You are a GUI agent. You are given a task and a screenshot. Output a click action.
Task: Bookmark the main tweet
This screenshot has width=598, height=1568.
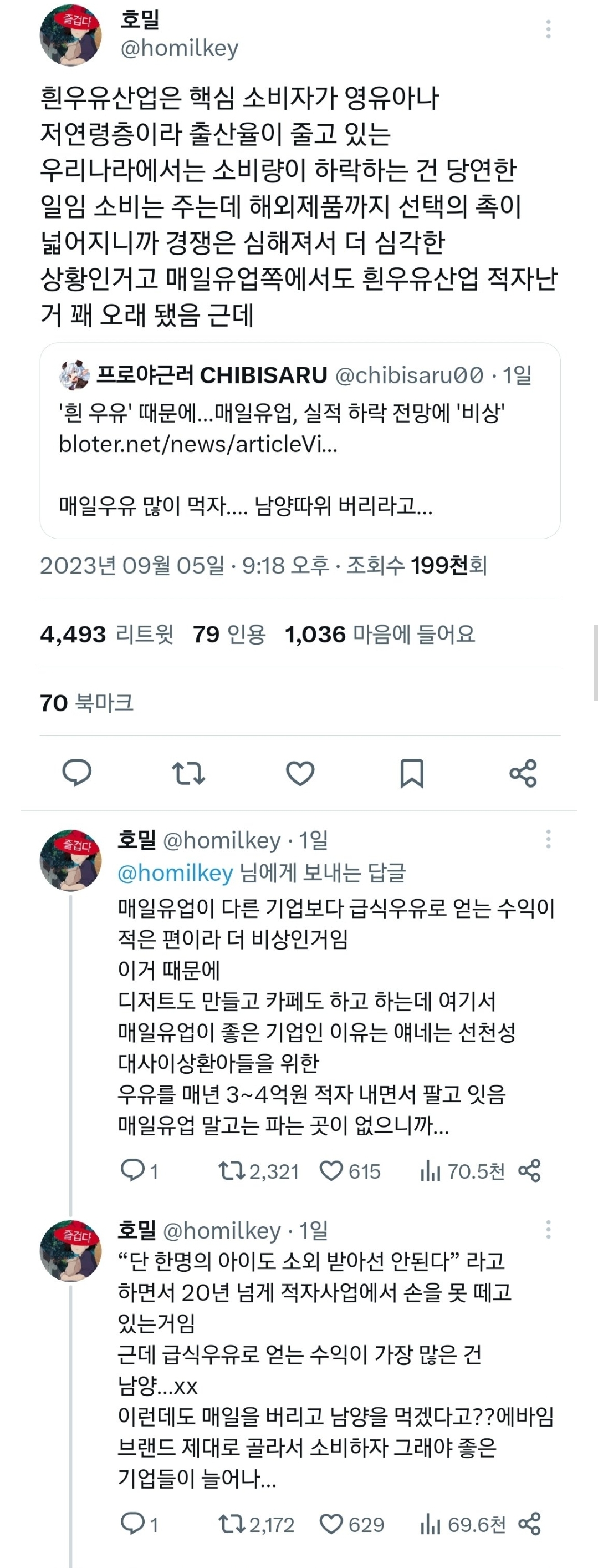(411, 773)
